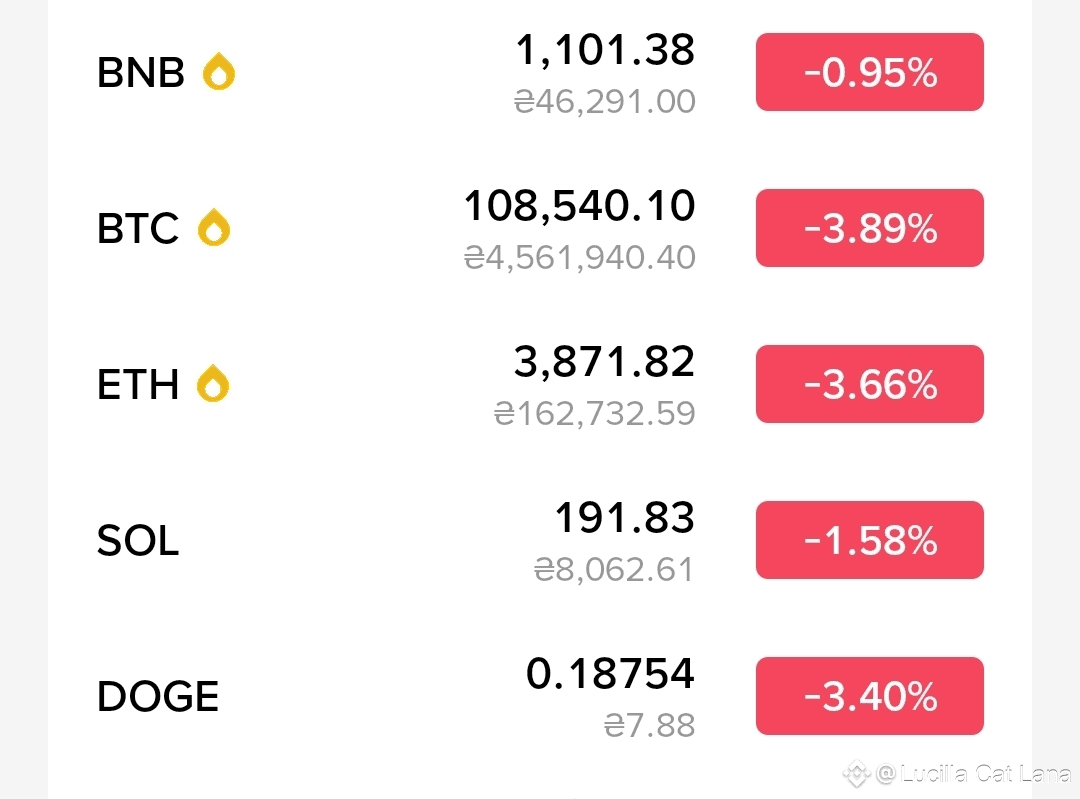The height and width of the screenshot is (799, 1080).
Task: Open the DOGE trading pair
Action: tap(158, 696)
